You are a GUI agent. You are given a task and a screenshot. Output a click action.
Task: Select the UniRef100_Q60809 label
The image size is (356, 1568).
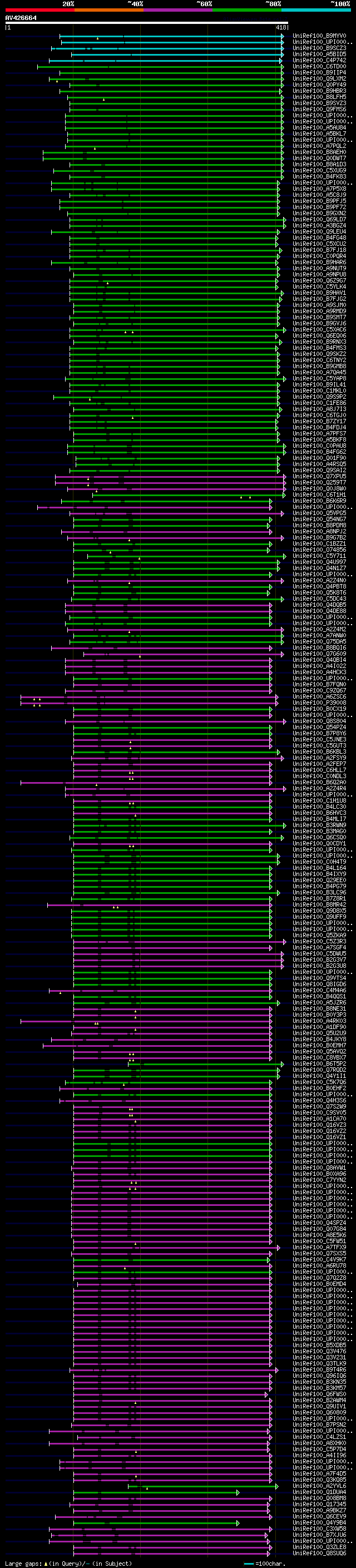319,1413
